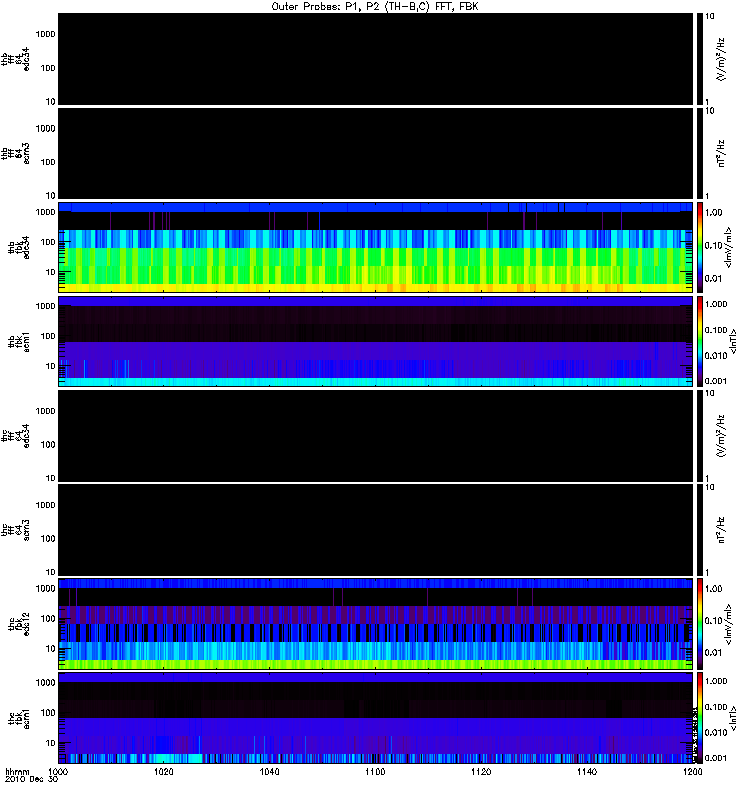Image resolution: width=750 pixels, height=800 pixels.
Task: Click the 'thb fff 64 scm3' axis label
Action: coord(16,153)
